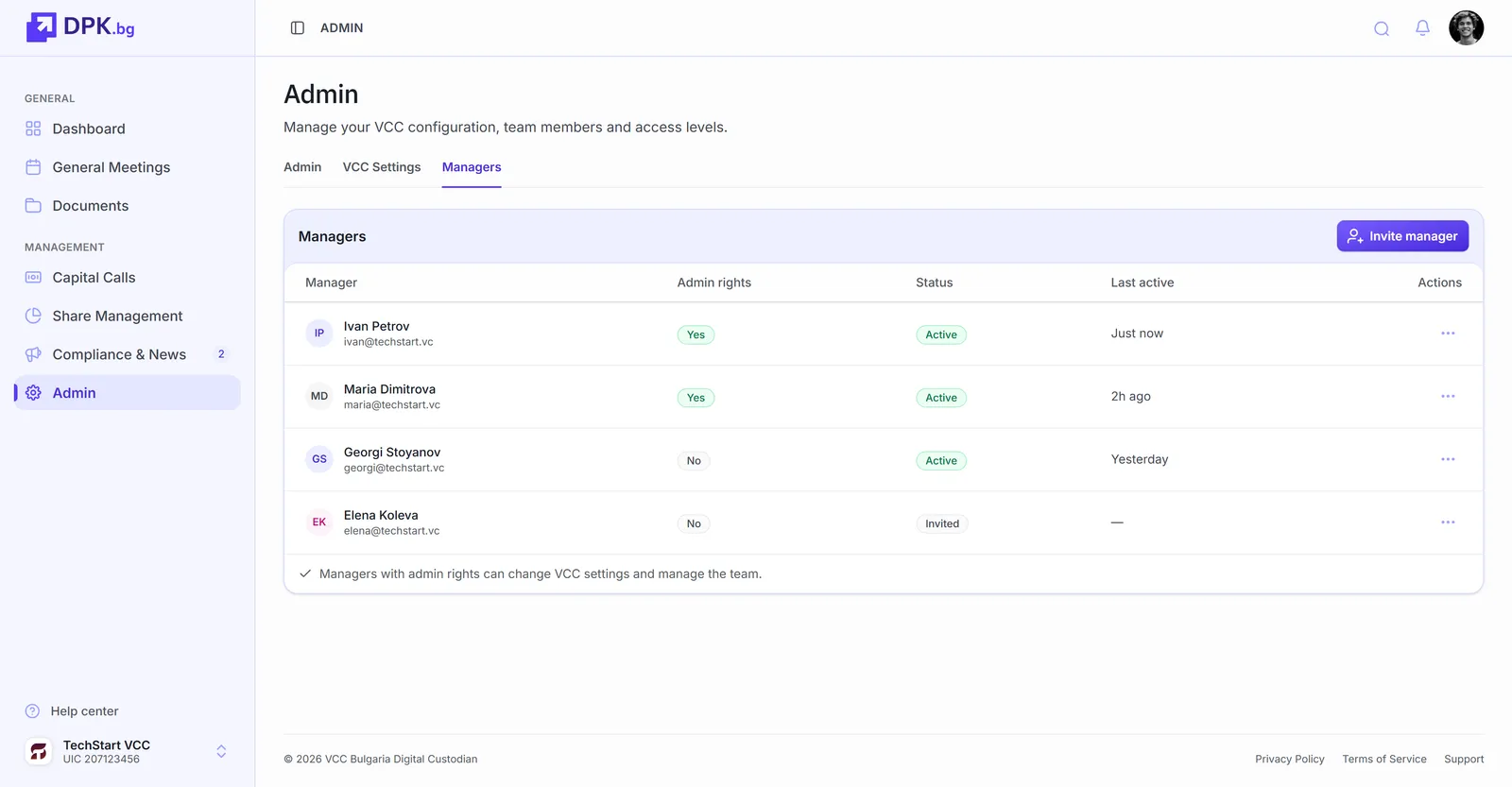Click the Share Management pie icon
The image size is (1512, 787).
coord(33,317)
